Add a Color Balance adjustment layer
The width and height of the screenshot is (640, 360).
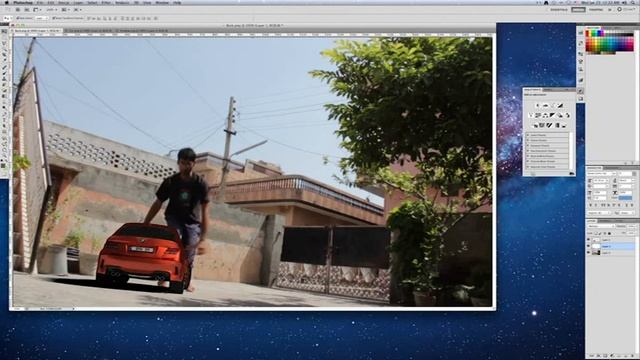coord(545,115)
